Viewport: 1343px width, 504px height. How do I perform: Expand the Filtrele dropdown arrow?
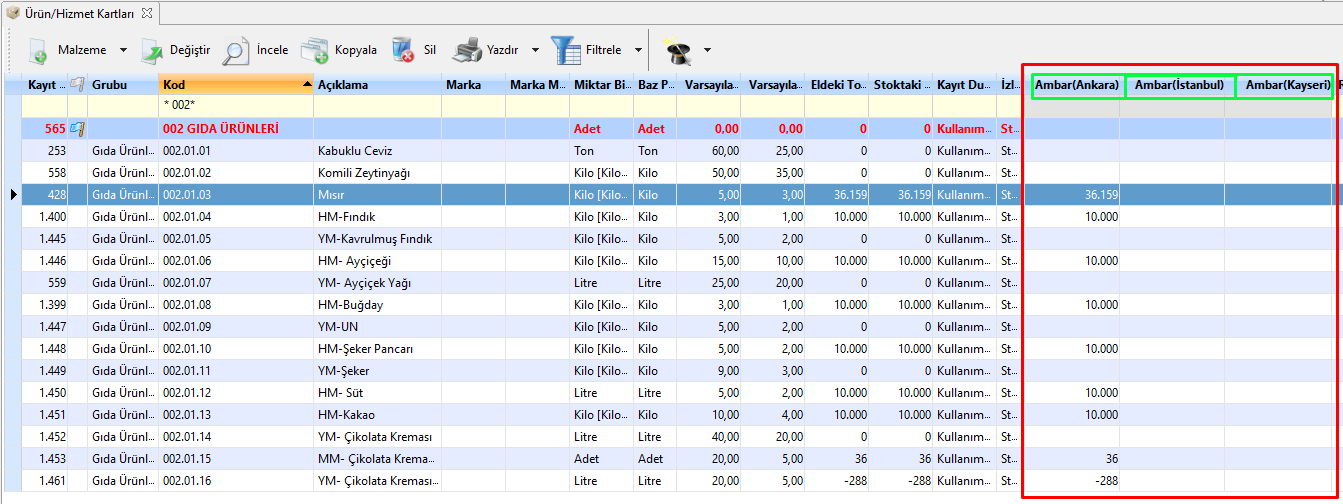[x=638, y=50]
